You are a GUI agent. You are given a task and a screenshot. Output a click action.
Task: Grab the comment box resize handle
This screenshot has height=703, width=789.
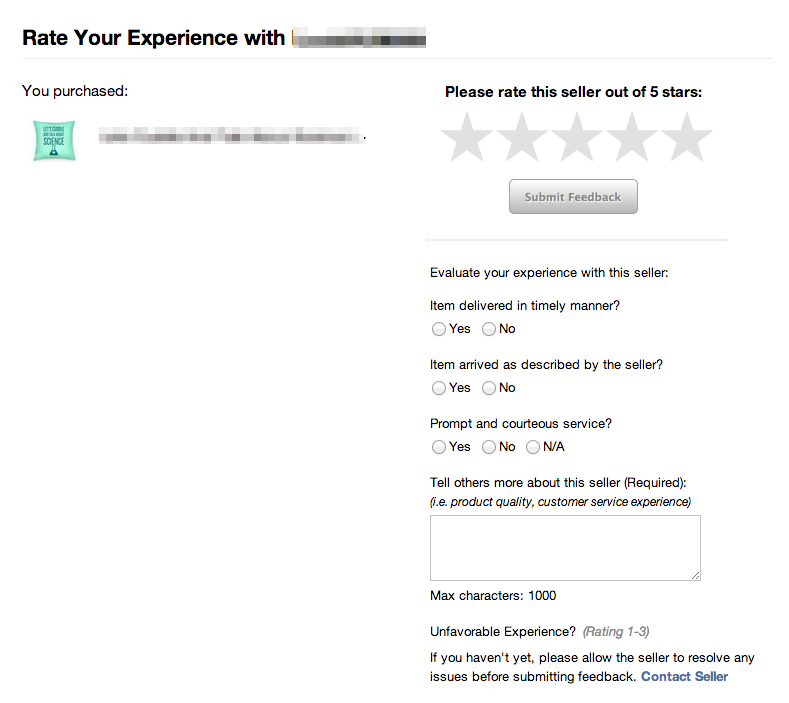click(695, 576)
